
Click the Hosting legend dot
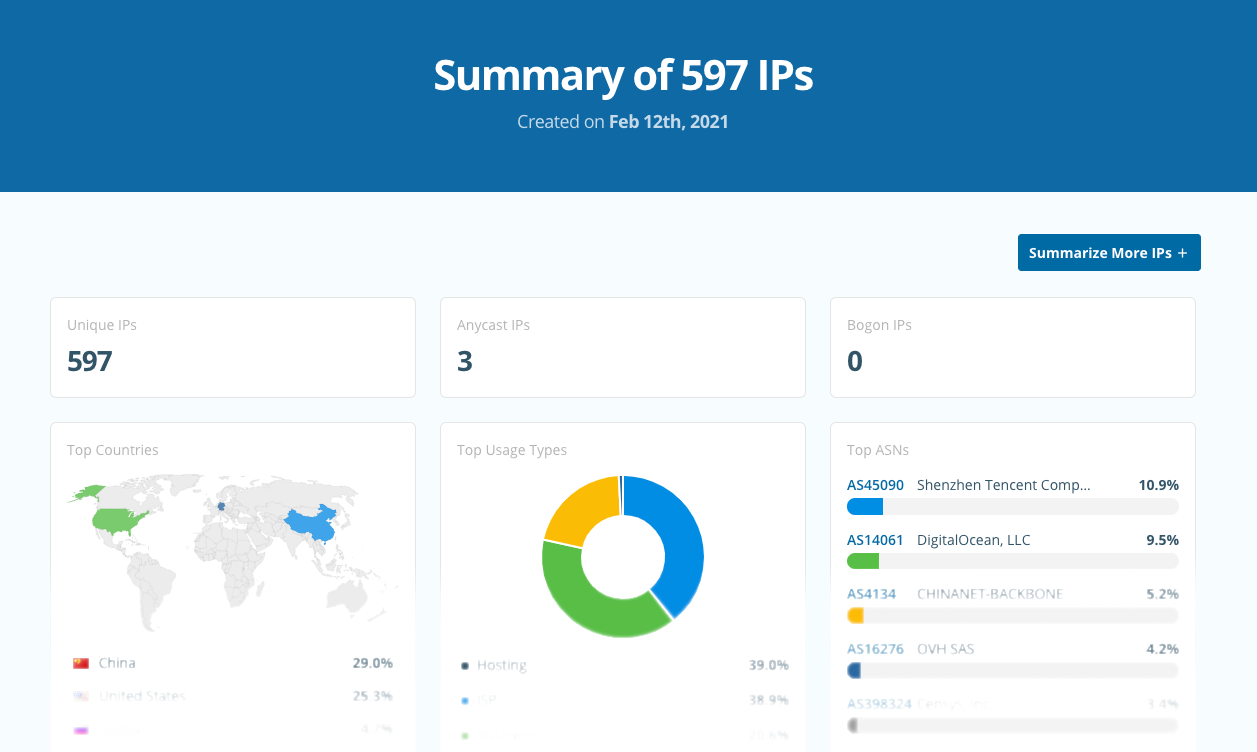(x=465, y=666)
